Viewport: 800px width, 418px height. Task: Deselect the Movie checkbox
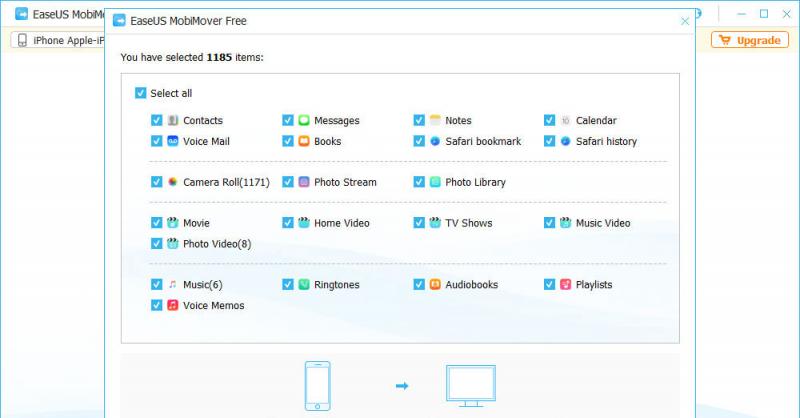pyautogui.click(x=157, y=223)
